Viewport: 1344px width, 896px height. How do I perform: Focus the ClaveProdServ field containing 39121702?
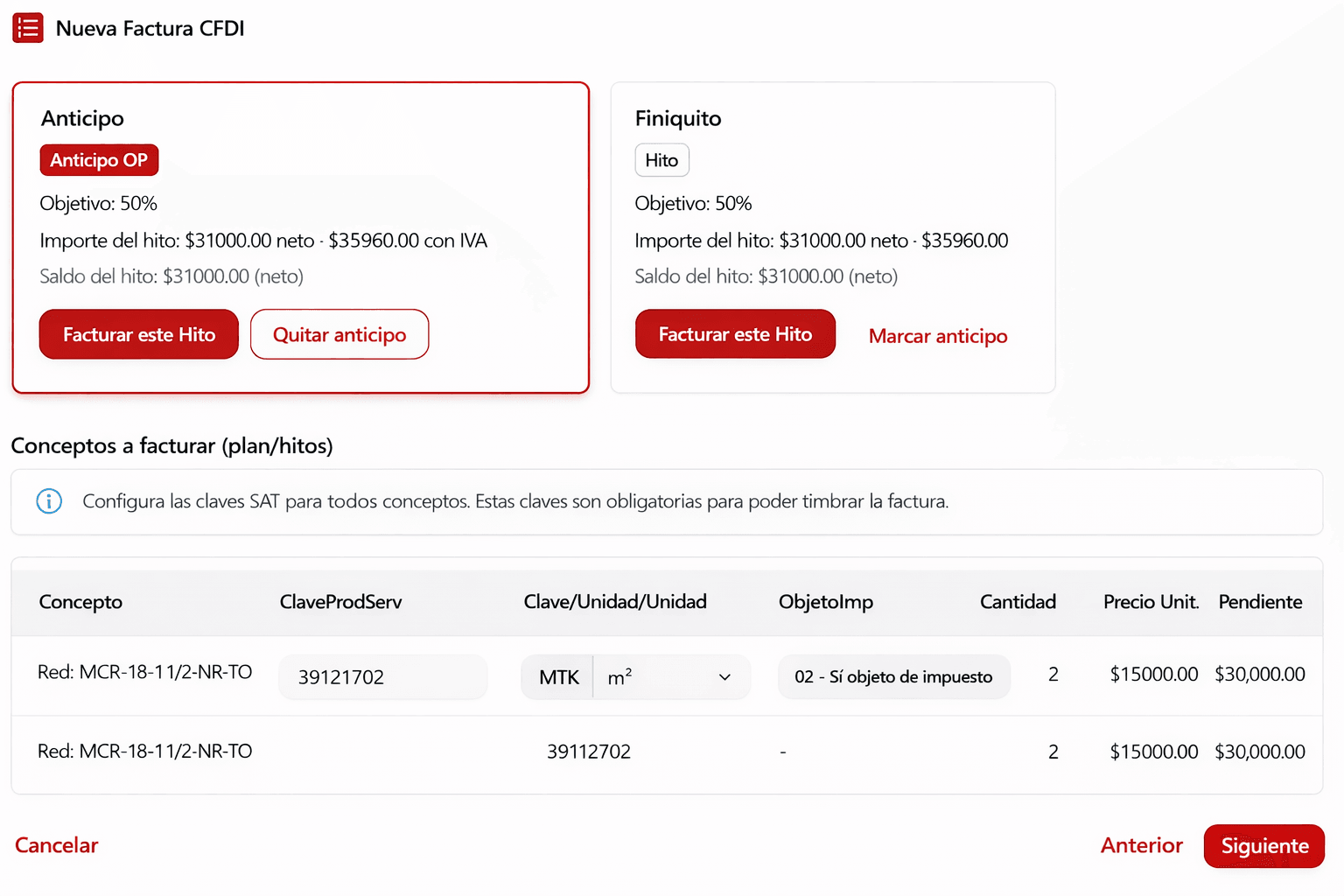coord(382,677)
